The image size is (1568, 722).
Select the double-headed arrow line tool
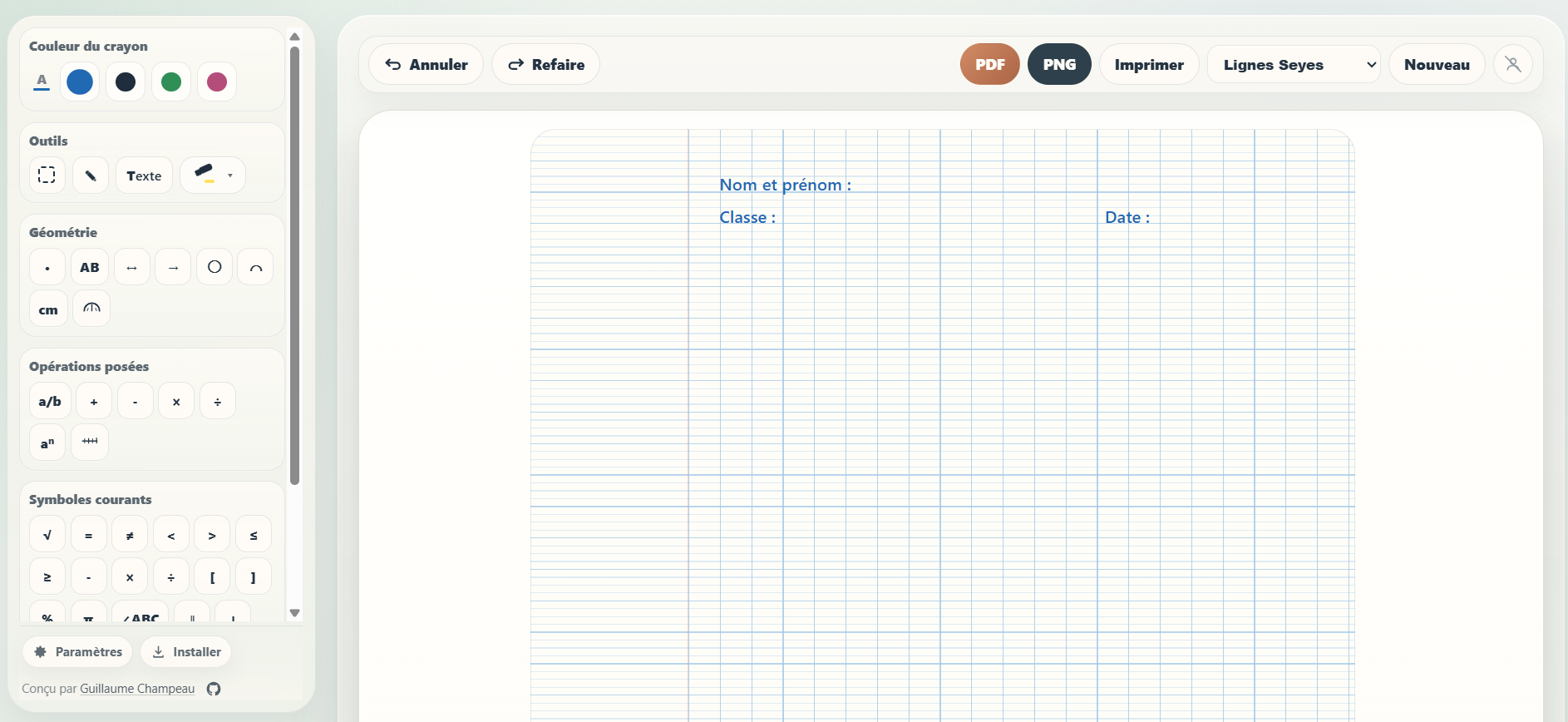(x=131, y=267)
